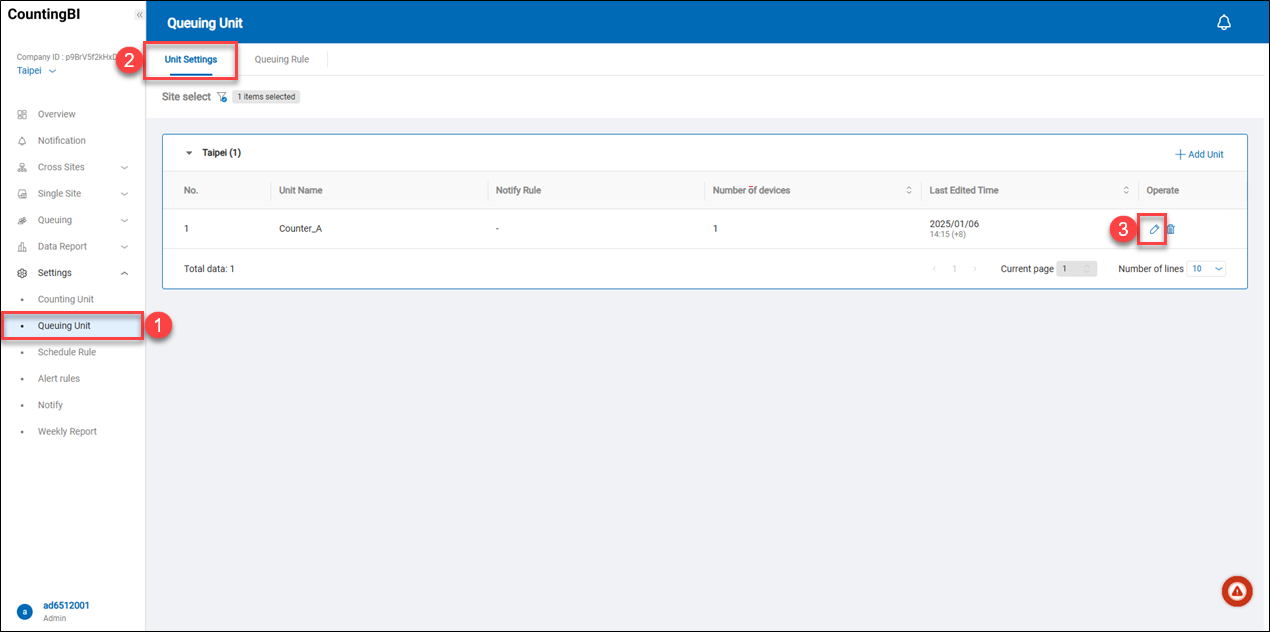Select the Unit Settings tab

pyautogui.click(x=190, y=60)
